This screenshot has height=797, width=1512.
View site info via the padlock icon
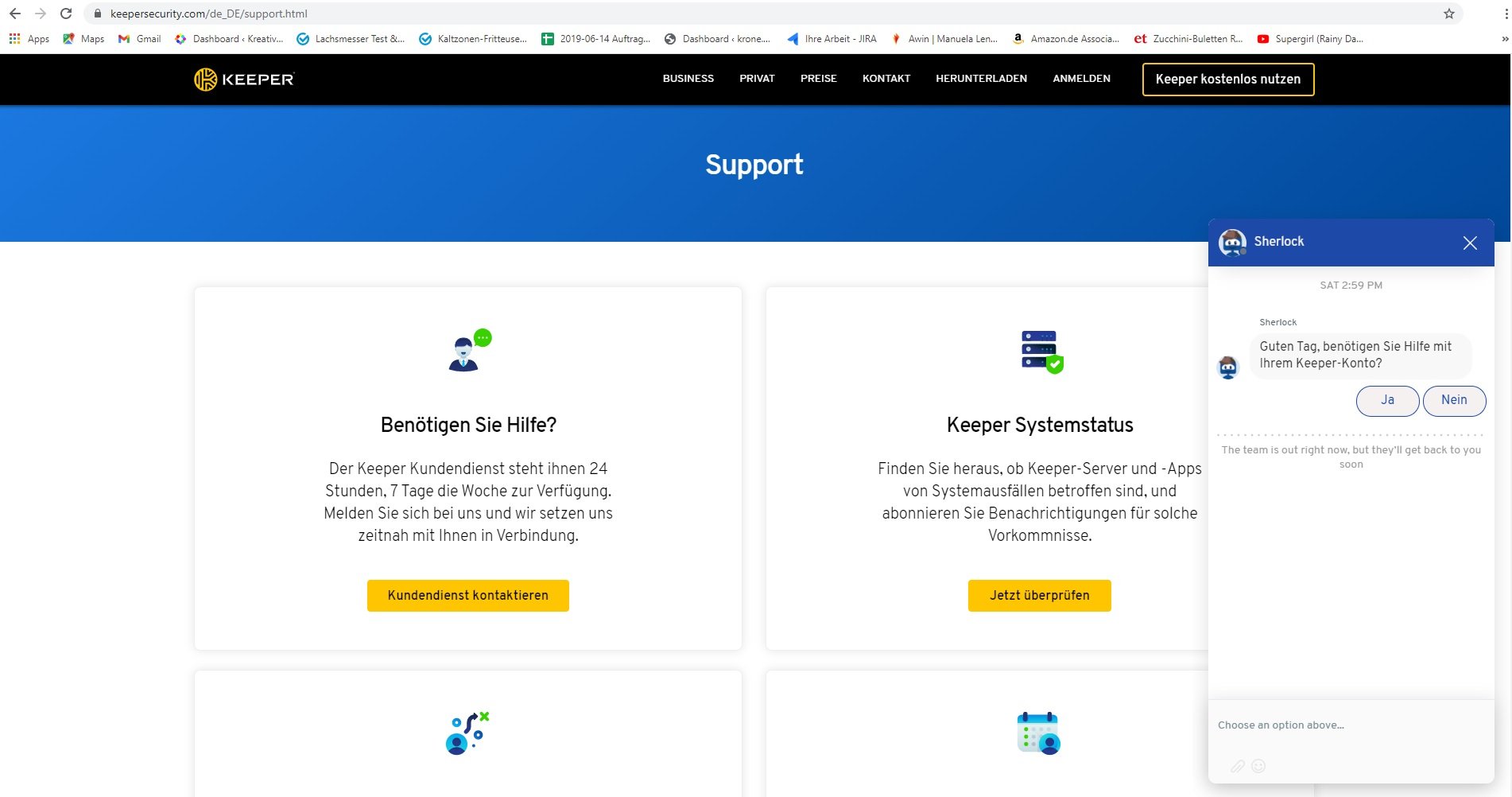pos(98,14)
